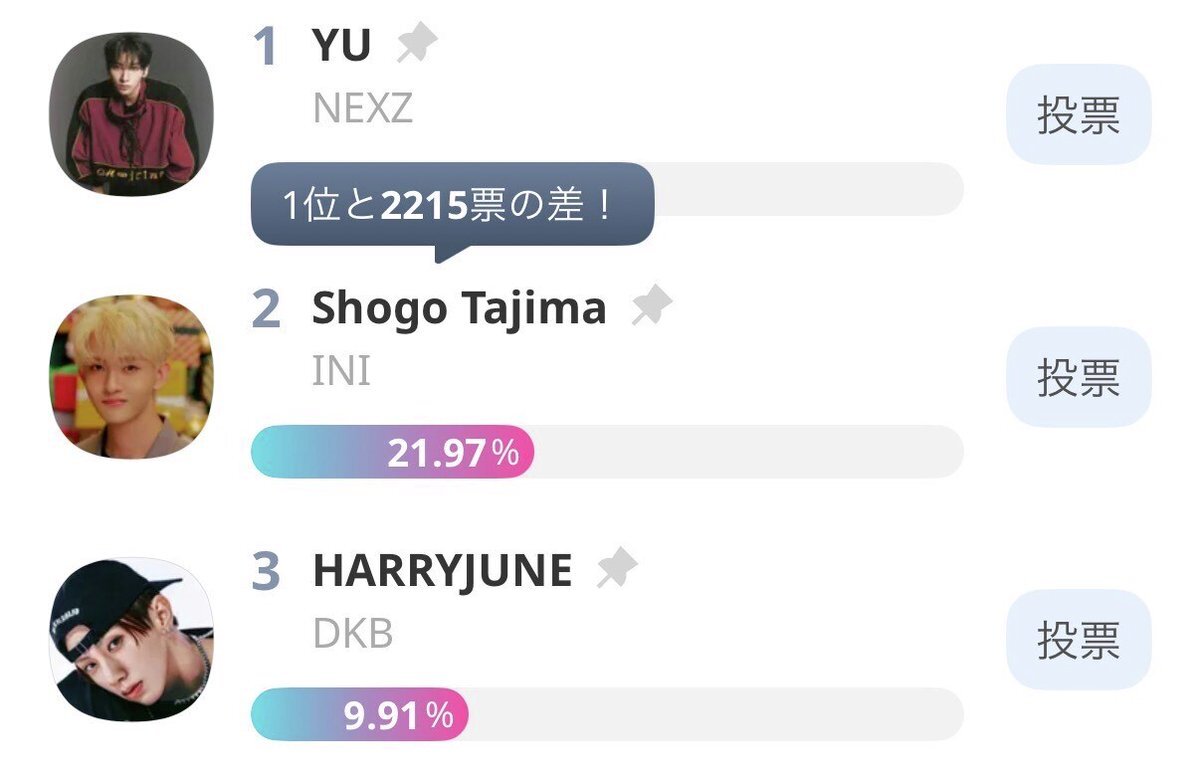Click the name YU
This screenshot has width=1200, height=775.
[342, 46]
